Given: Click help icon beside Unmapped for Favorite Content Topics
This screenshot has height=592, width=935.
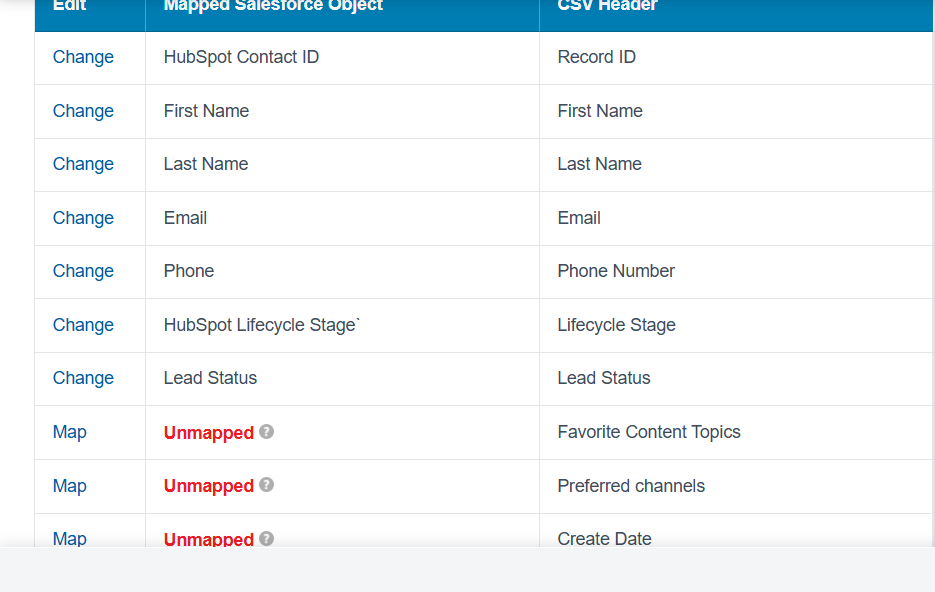Looking at the screenshot, I should pos(266,432).
